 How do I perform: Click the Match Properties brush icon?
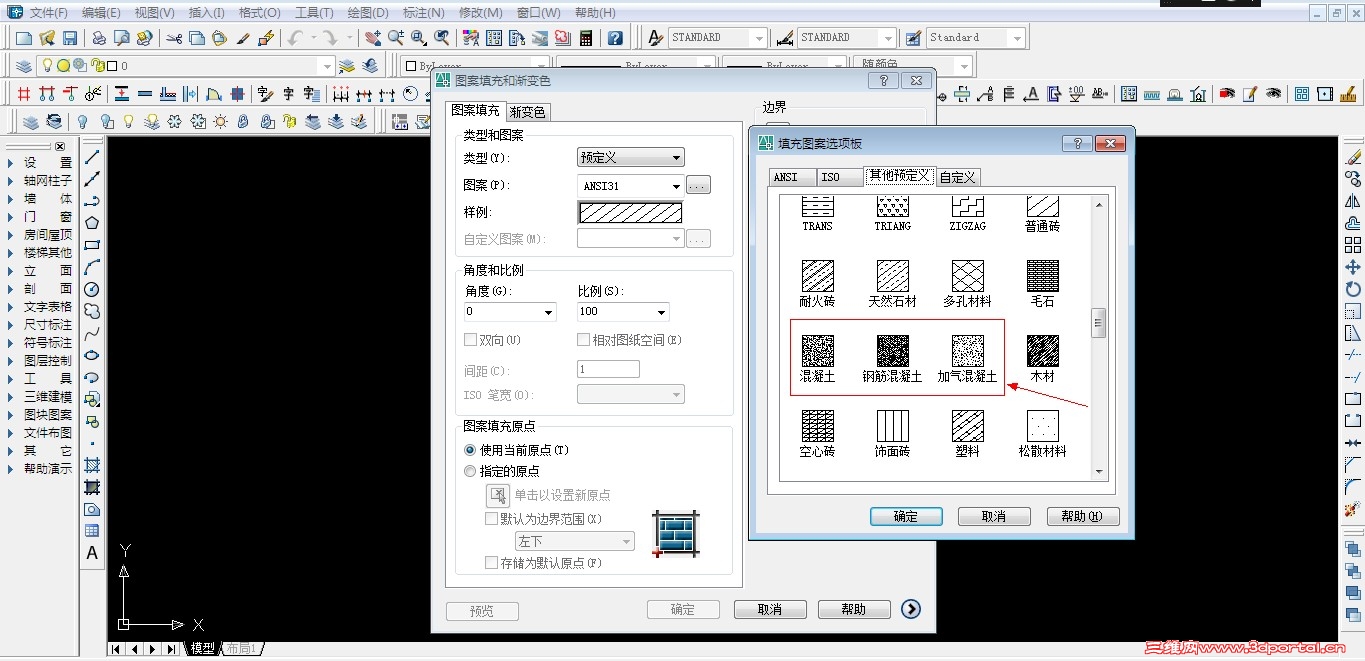(x=243, y=38)
